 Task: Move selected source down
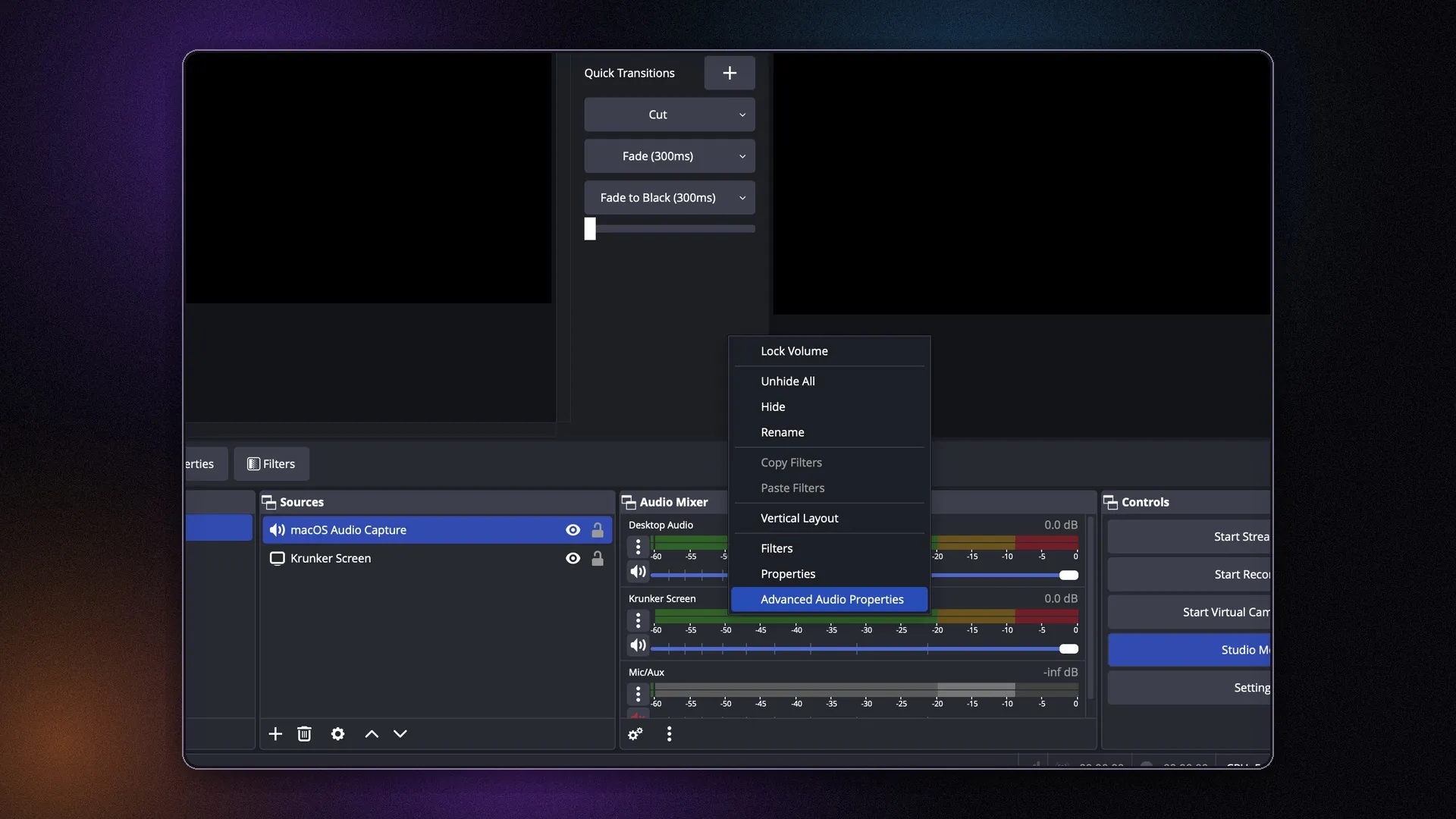click(x=400, y=734)
